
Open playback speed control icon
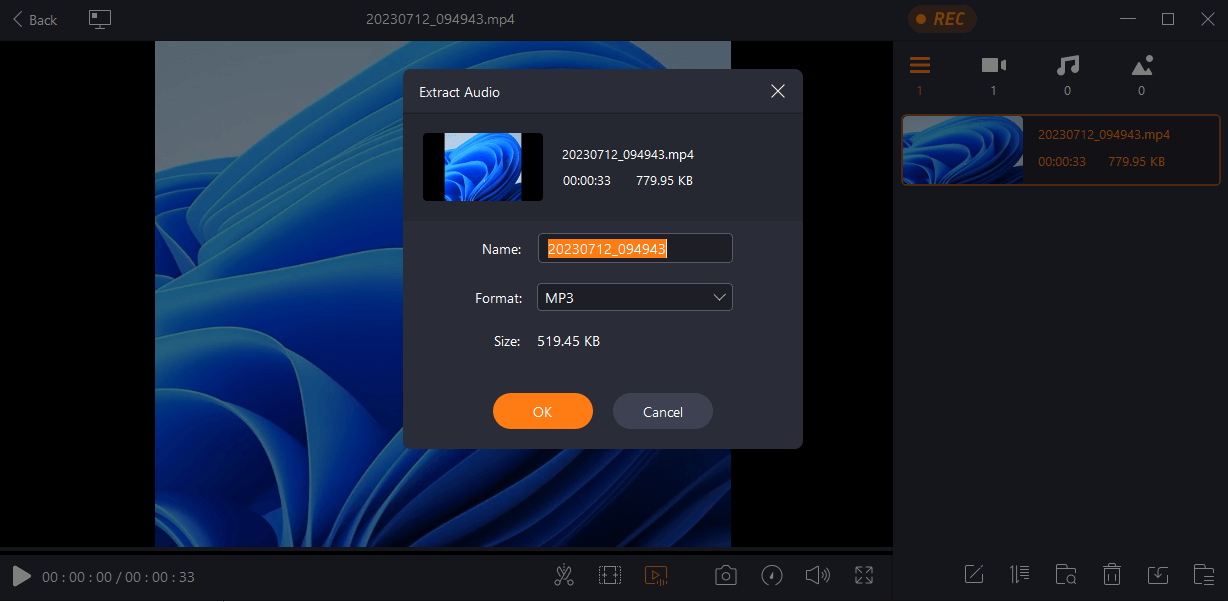pyautogui.click(x=772, y=575)
